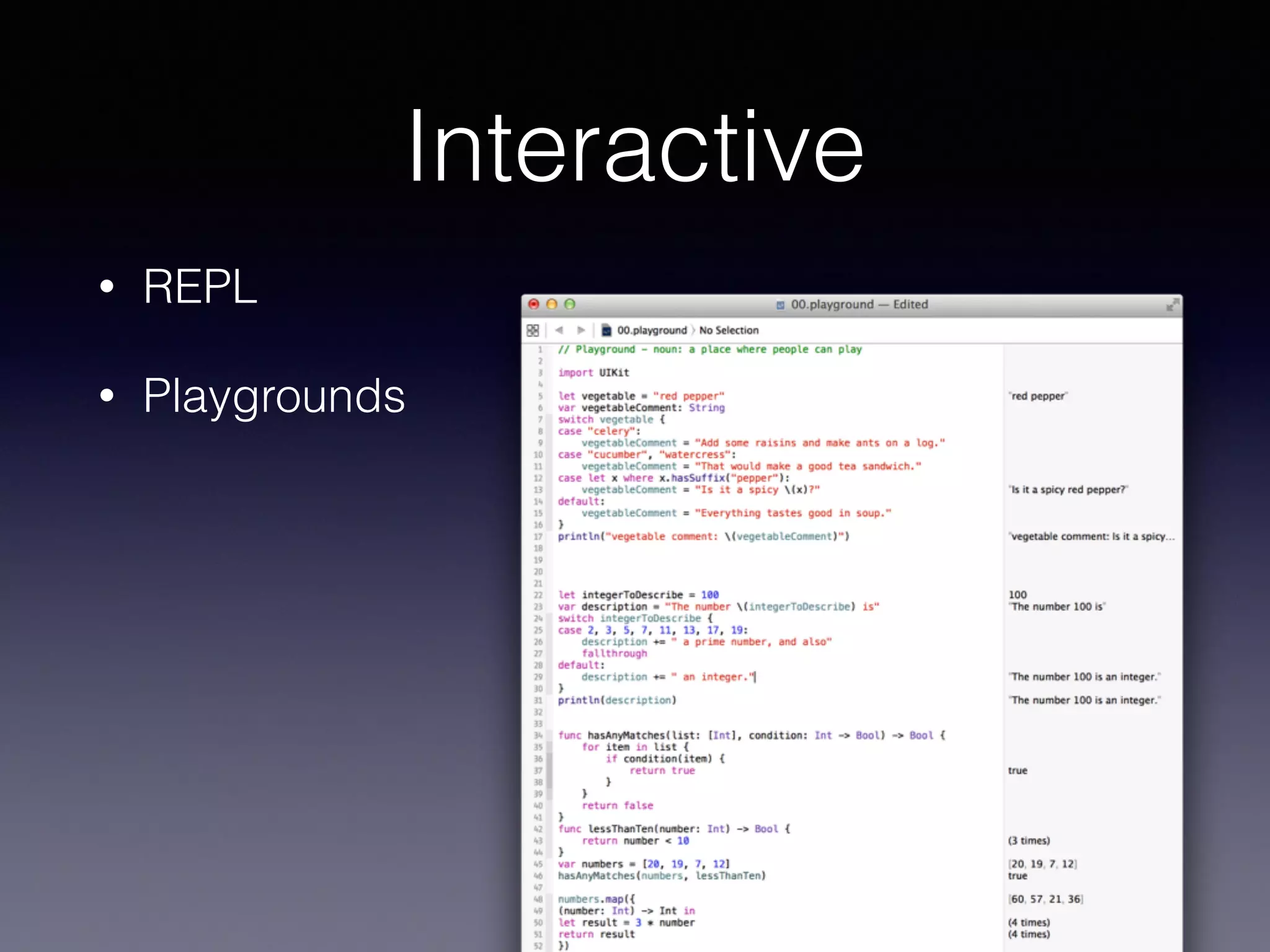Screen dimensions: 1270x952
Task: Click the "good tea sandwich" line
Action: (x=752, y=466)
